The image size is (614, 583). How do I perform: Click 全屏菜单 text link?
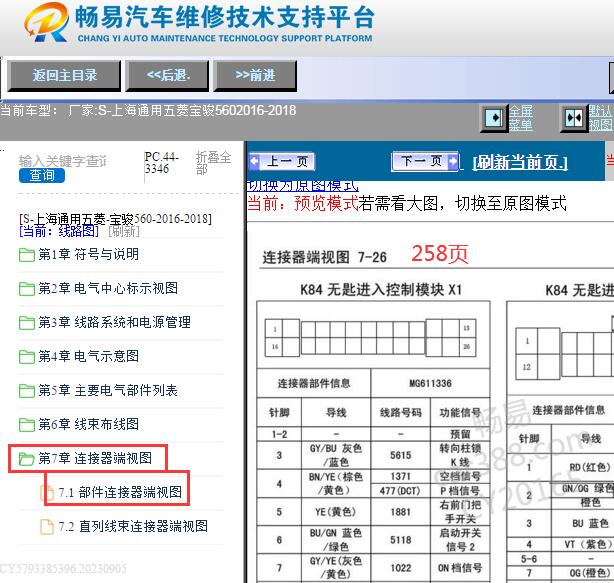[521, 117]
